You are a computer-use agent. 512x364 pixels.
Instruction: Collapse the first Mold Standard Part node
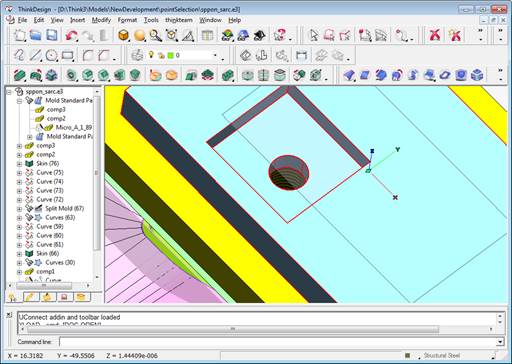pos(20,100)
